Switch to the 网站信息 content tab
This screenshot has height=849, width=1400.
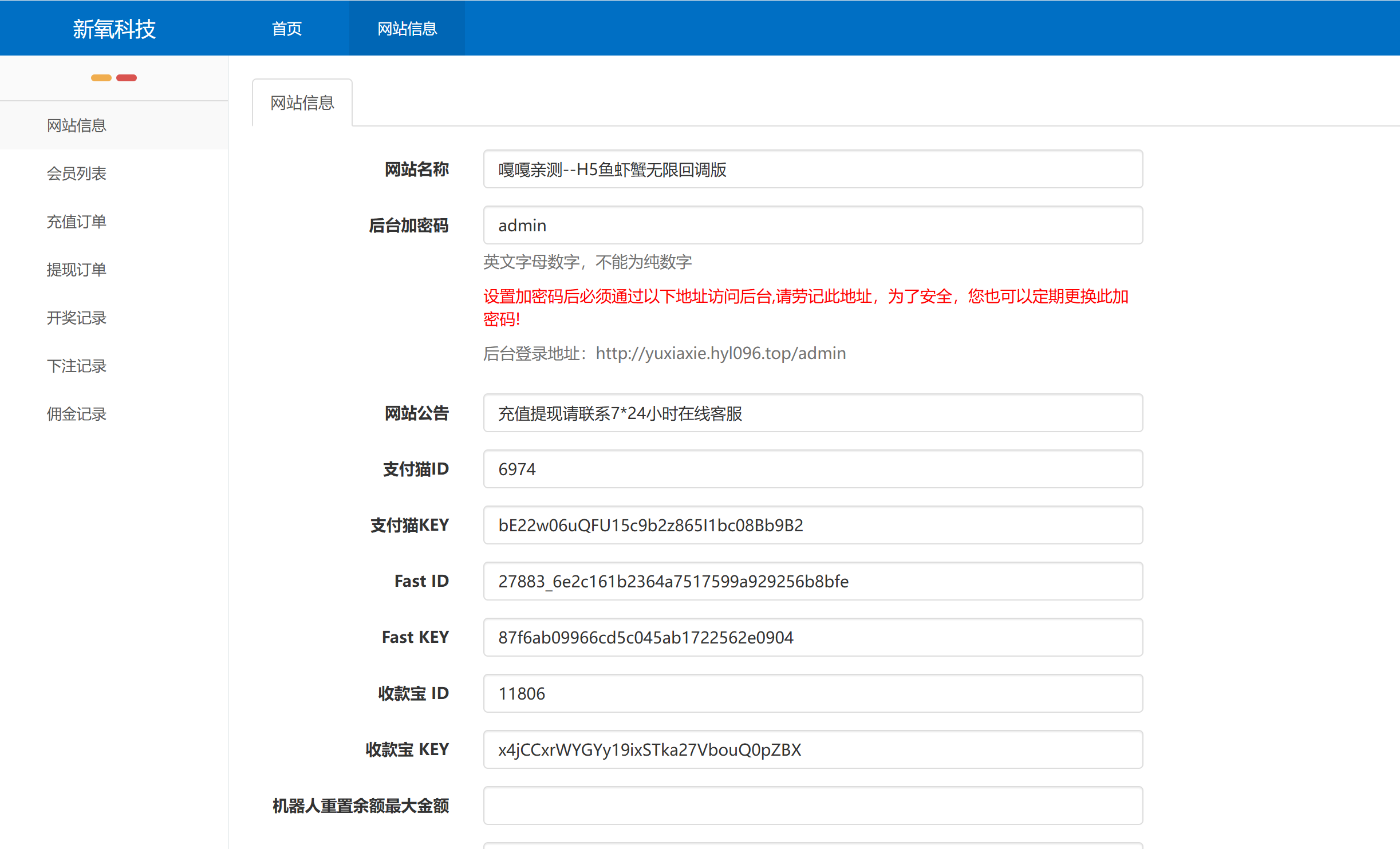tap(302, 103)
